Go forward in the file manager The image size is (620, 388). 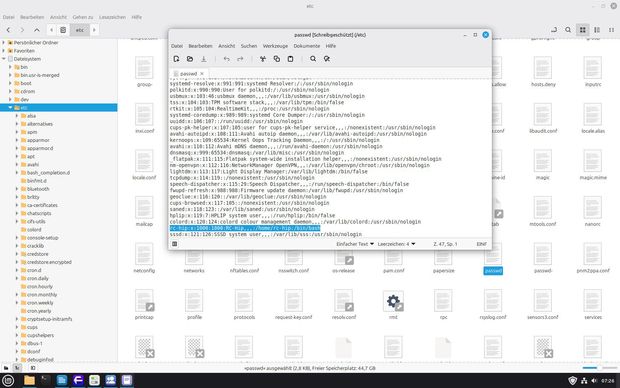[22, 30]
